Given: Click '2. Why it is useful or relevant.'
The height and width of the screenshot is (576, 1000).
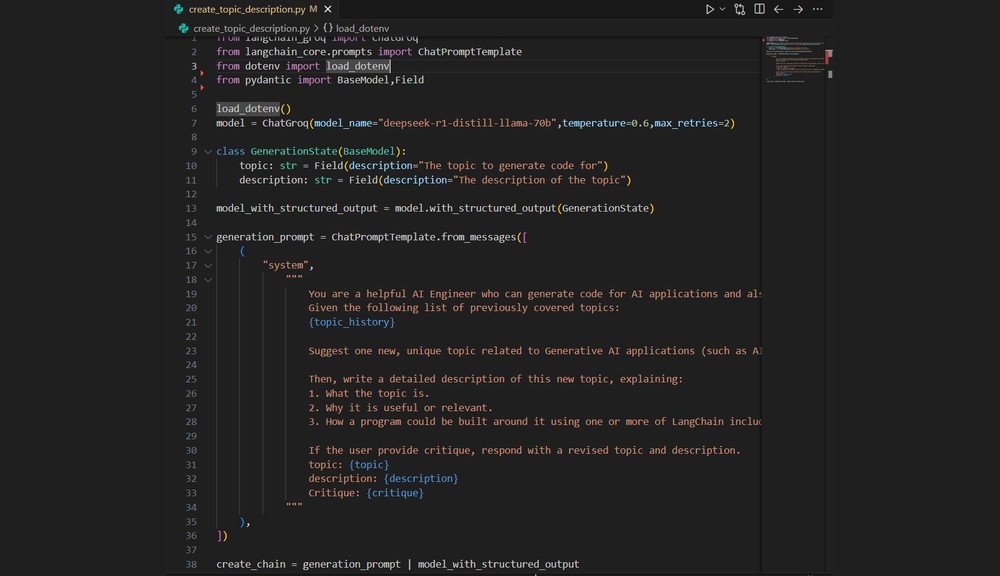Looking at the screenshot, I should [401, 408].
